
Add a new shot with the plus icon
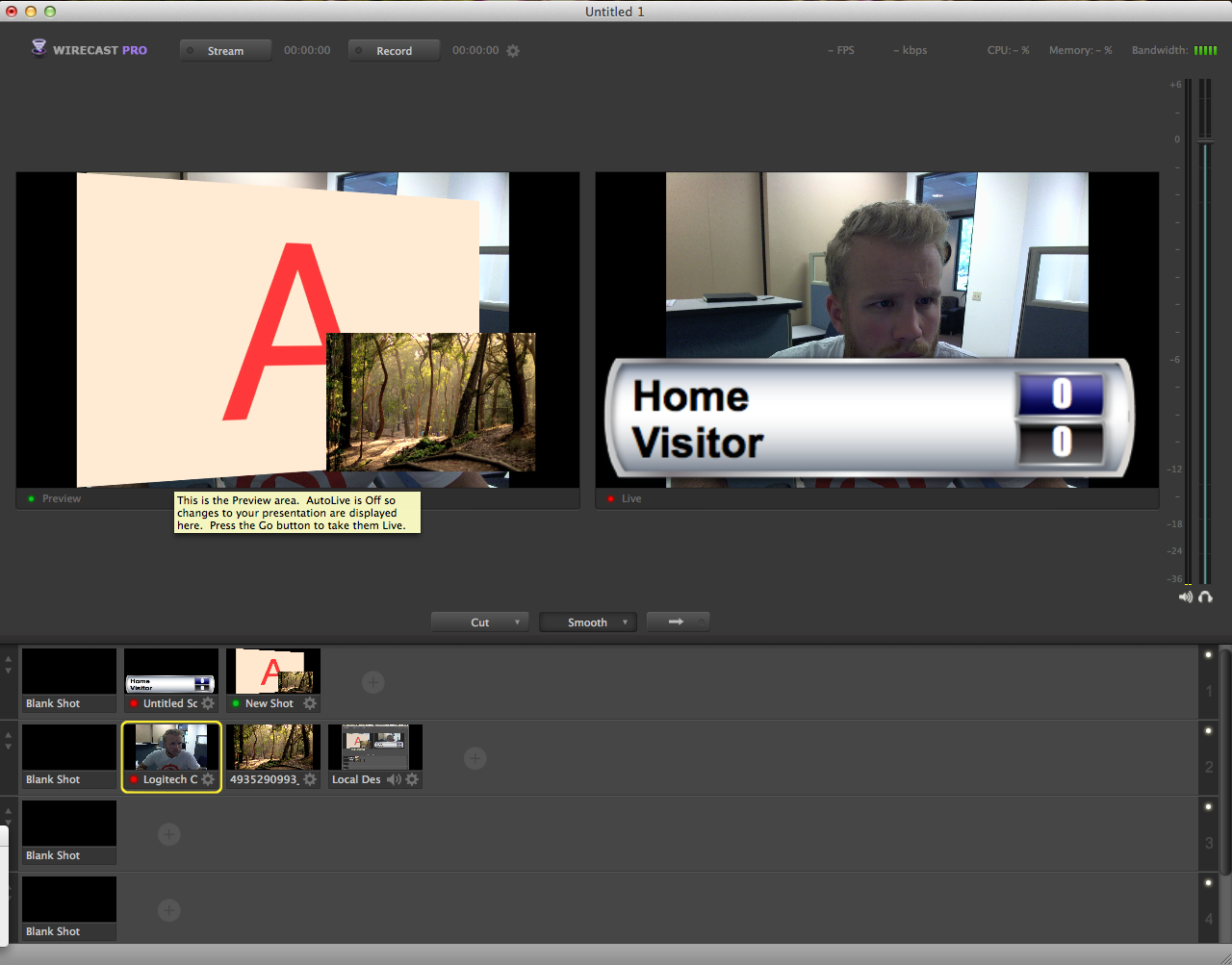tap(372, 682)
